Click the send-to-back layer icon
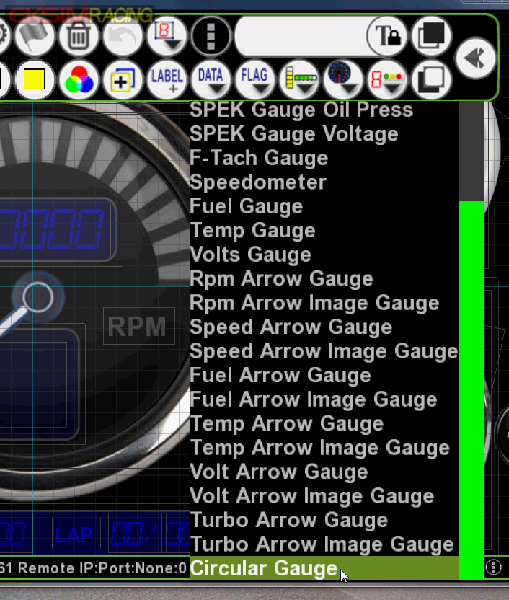This screenshot has height=600, width=509. pos(431,80)
